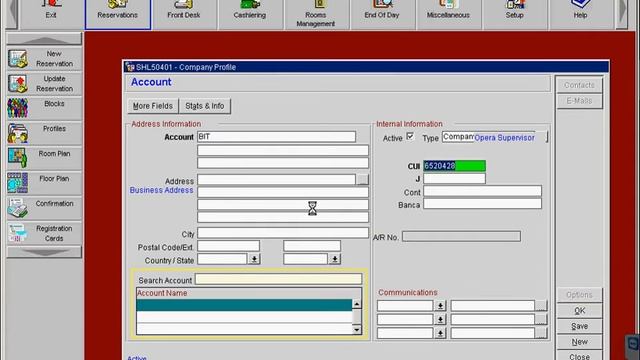The image size is (640, 360).
Task: Open Room Plan from the sidebar
Action: pos(44,158)
